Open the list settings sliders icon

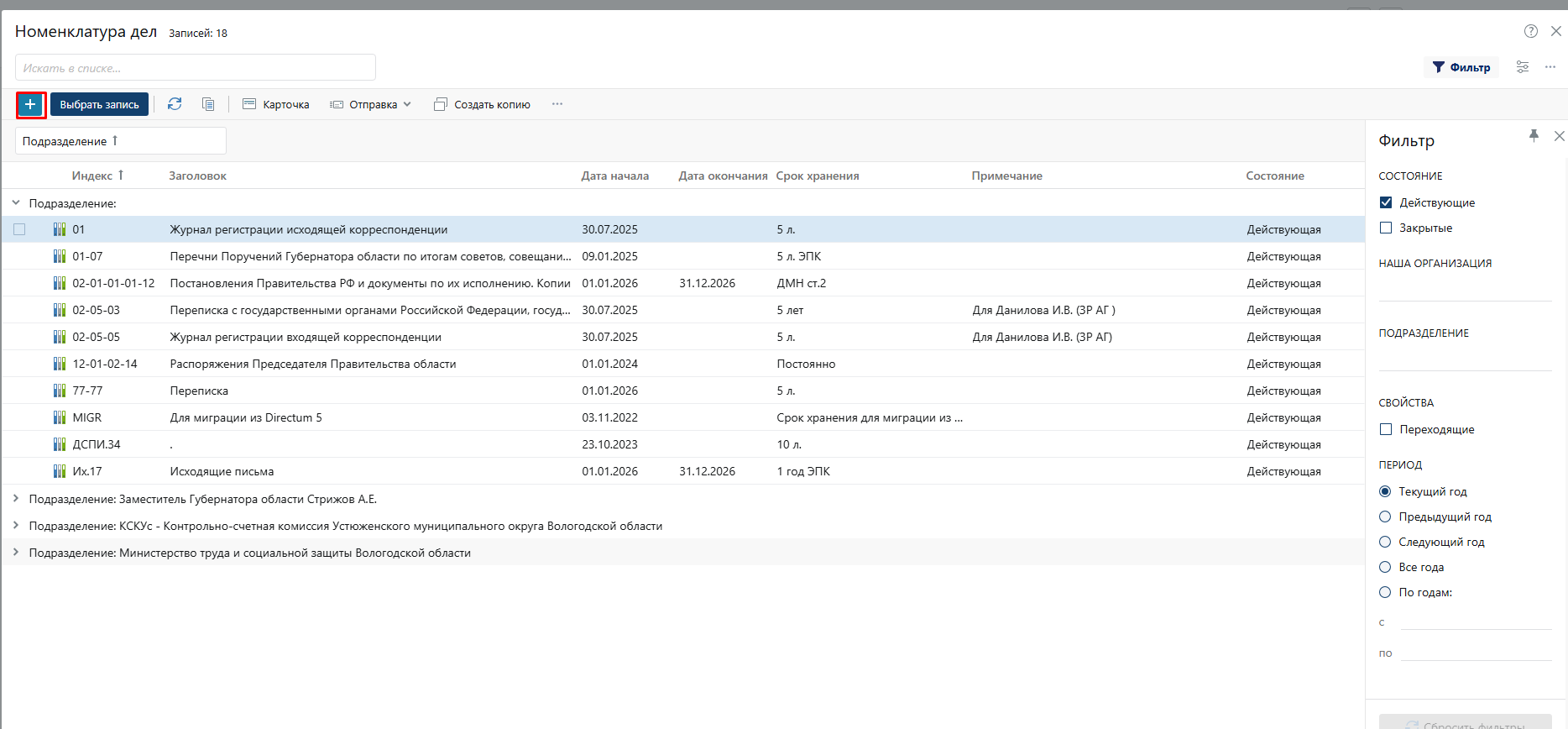1522,67
